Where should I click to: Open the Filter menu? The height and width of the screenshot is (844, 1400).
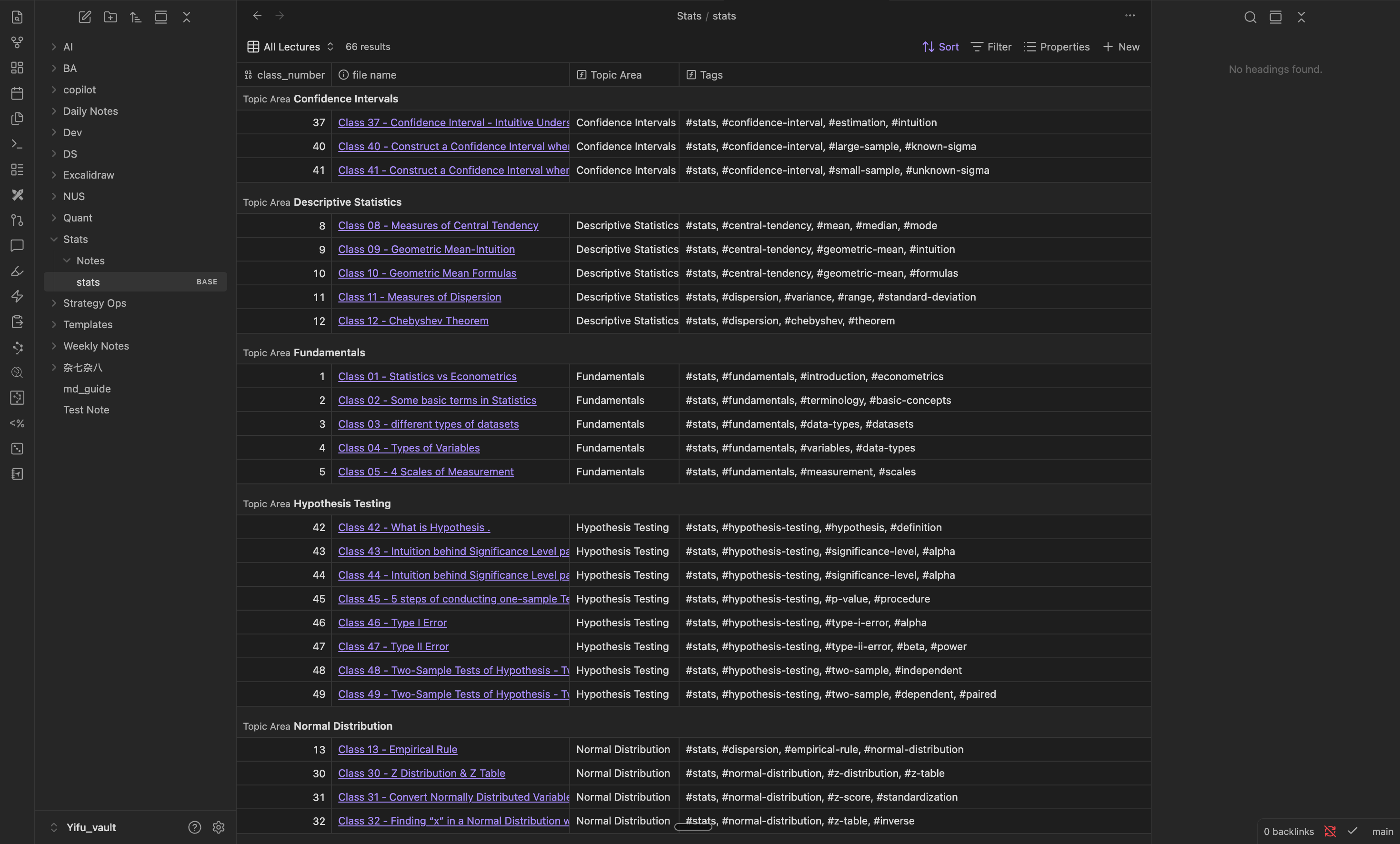[x=991, y=47]
